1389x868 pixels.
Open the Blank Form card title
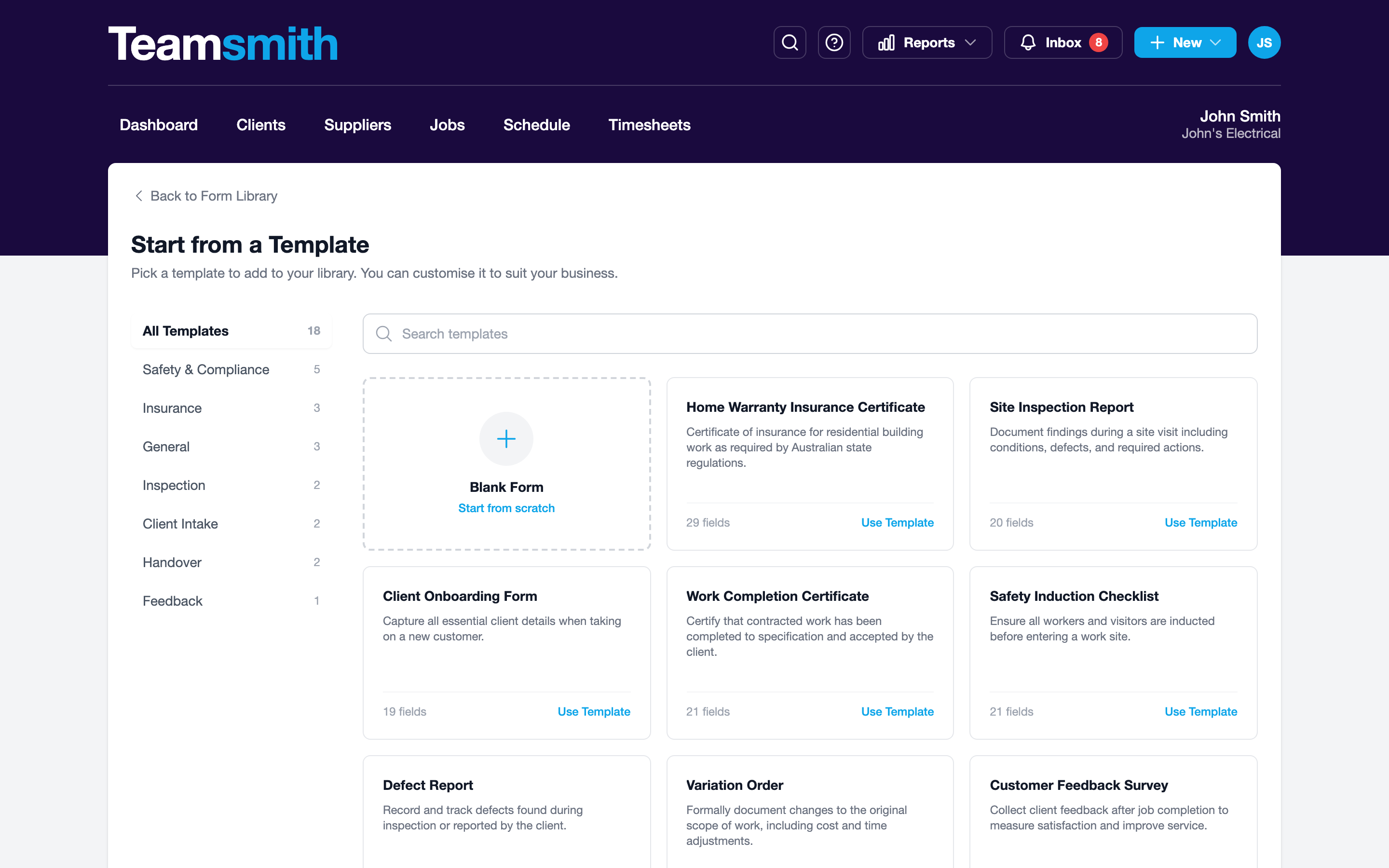point(506,487)
